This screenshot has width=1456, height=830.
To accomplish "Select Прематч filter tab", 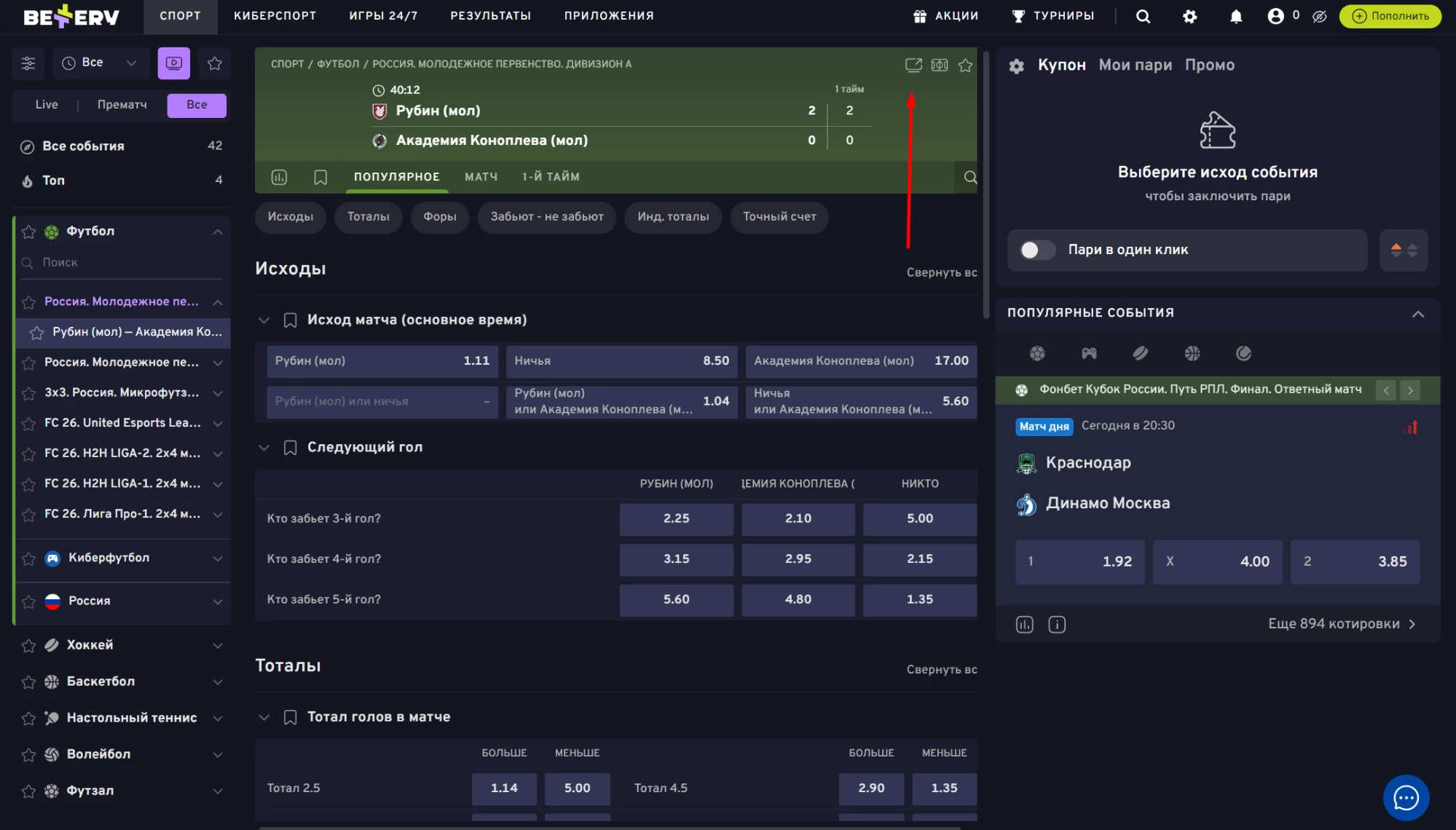I will [122, 105].
